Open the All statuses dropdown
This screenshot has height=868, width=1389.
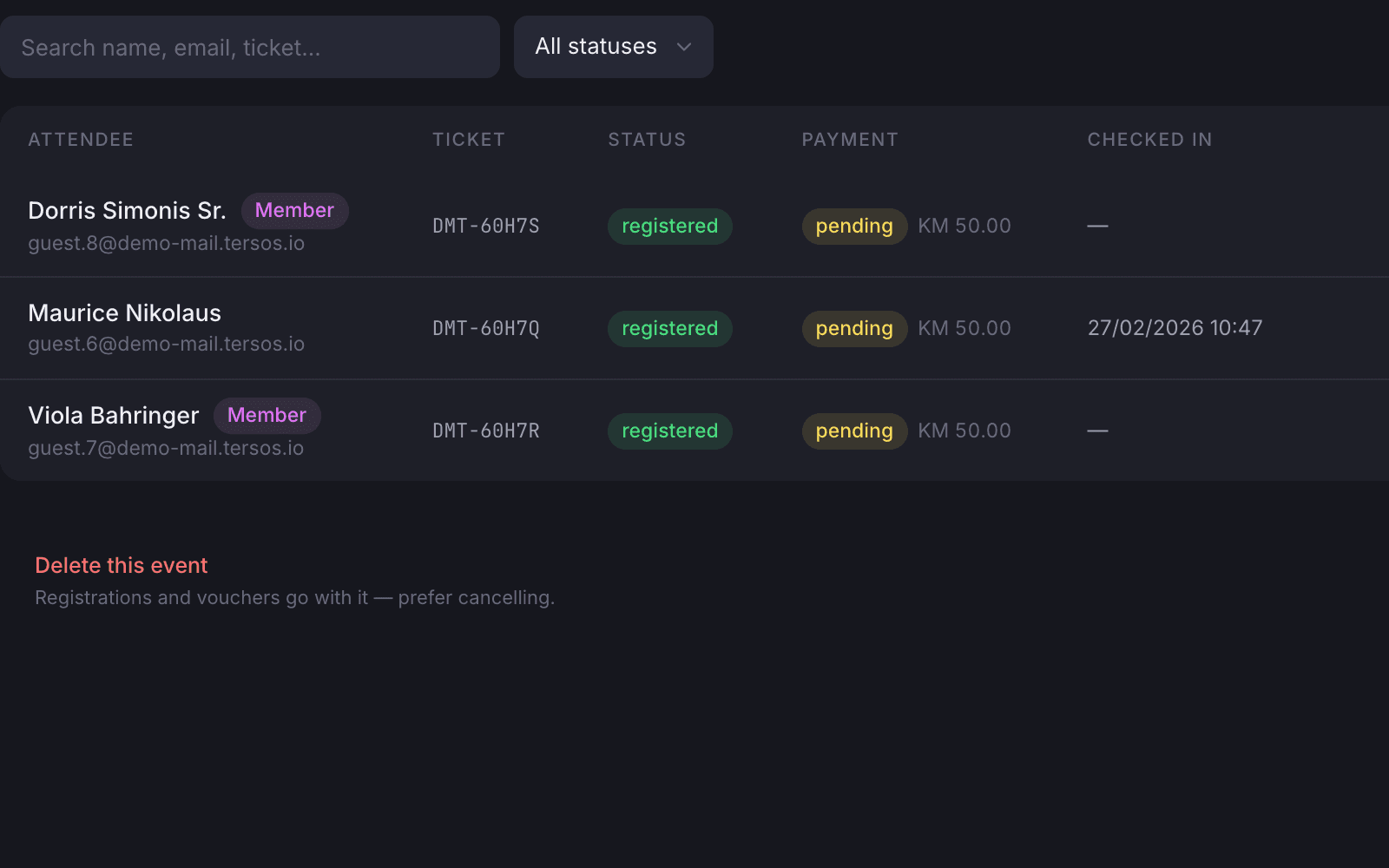pyautogui.click(x=614, y=47)
